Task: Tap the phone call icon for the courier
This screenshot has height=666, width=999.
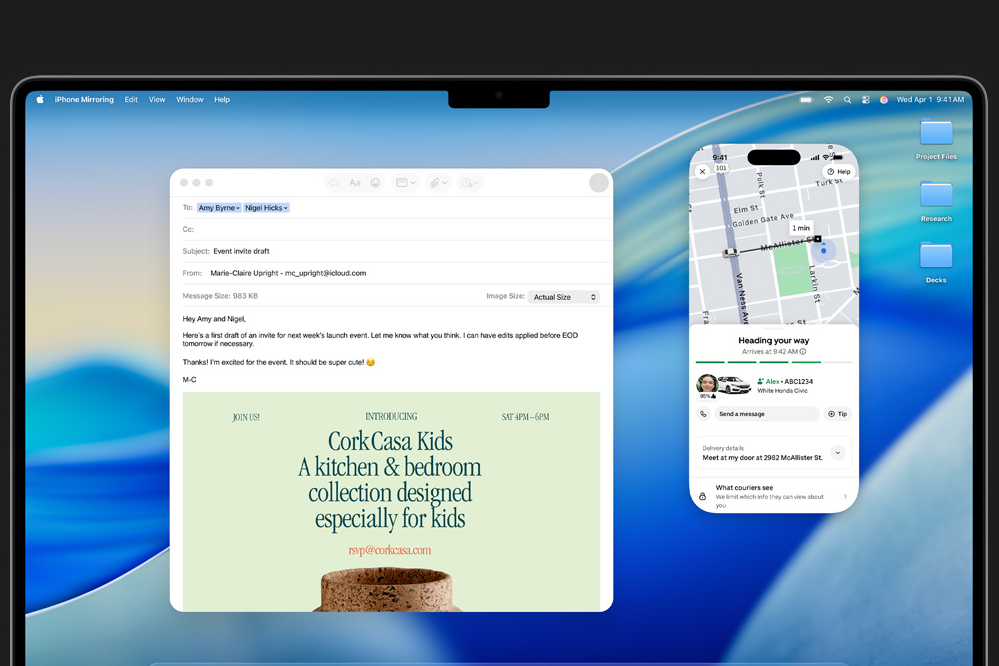Action: click(x=703, y=414)
